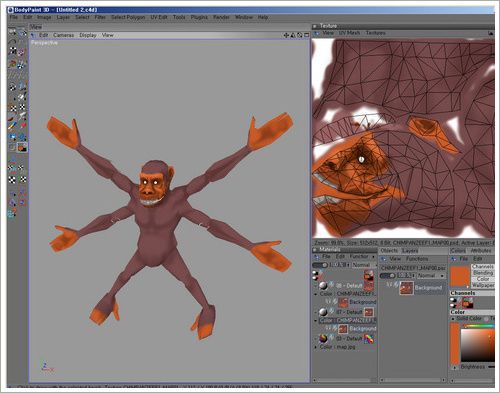
Task: Click the blue gear icon in left toolbar
Action: coord(22,136)
